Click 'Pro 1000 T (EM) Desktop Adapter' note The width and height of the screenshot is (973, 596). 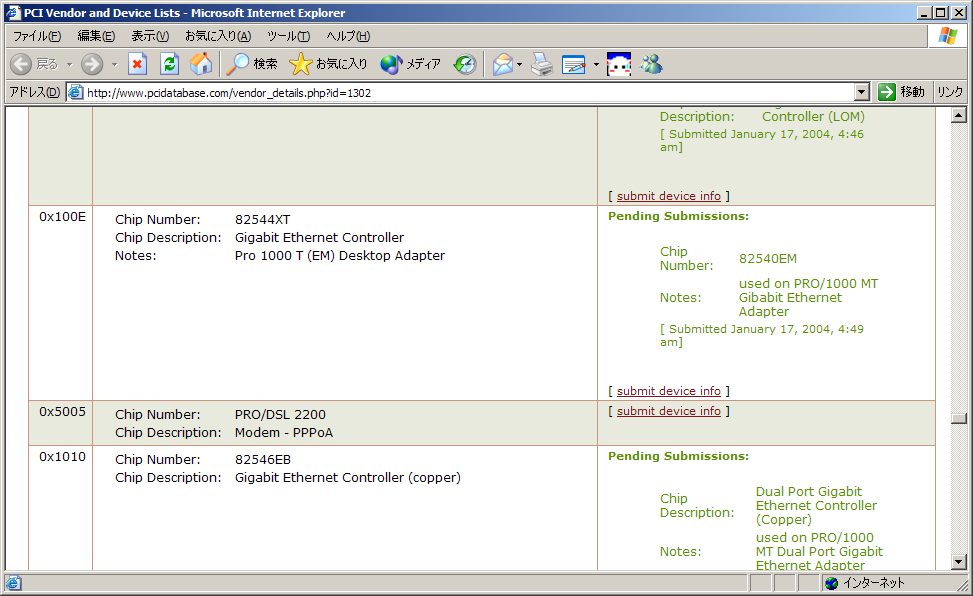pos(339,256)
